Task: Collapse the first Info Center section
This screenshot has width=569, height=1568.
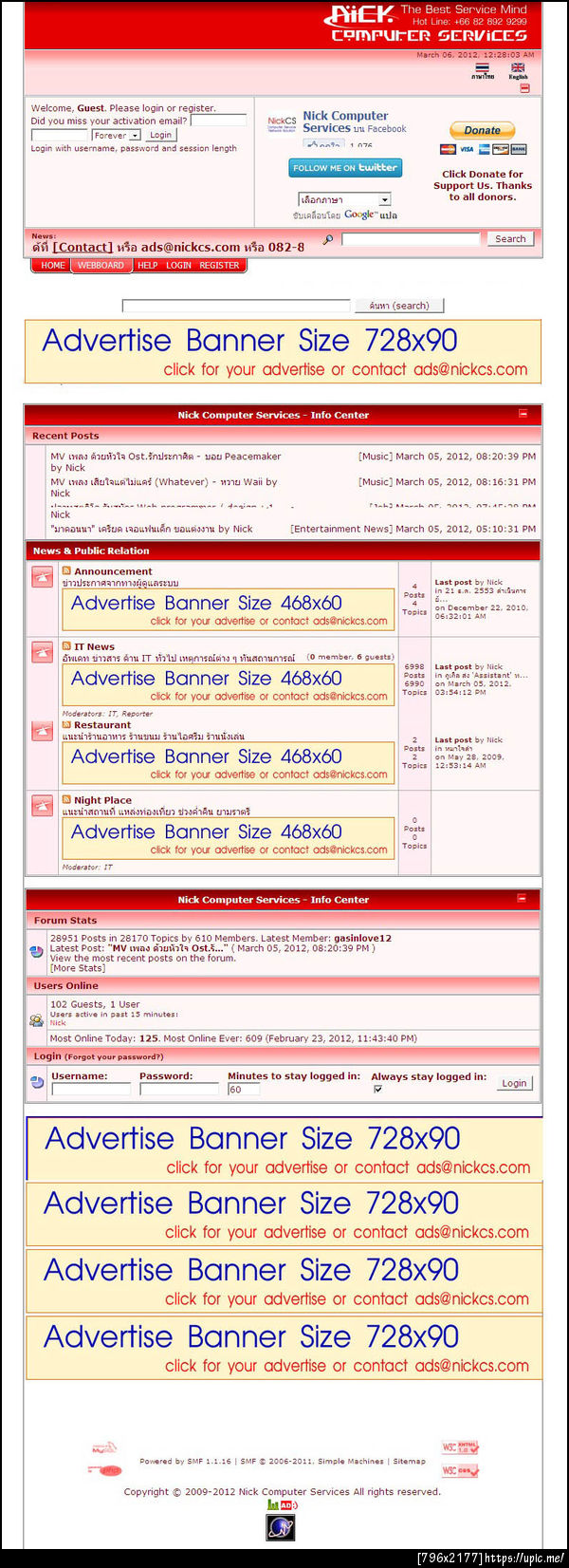Action: pos(523,414)
